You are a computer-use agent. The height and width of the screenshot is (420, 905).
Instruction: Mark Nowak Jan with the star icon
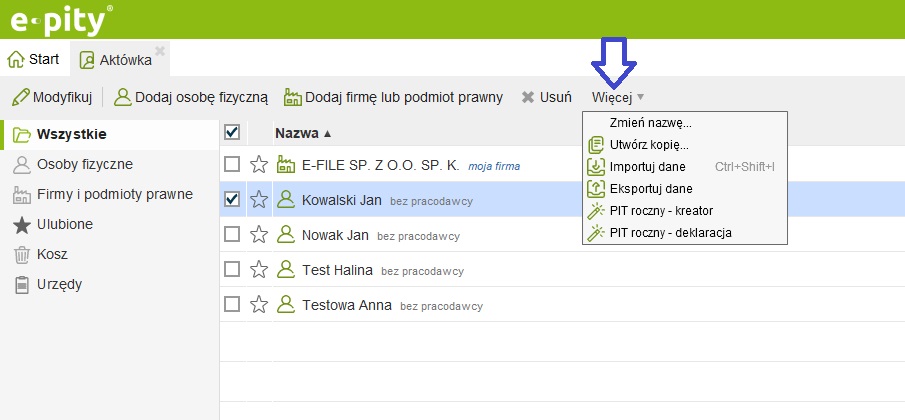(x=259, y=235)
